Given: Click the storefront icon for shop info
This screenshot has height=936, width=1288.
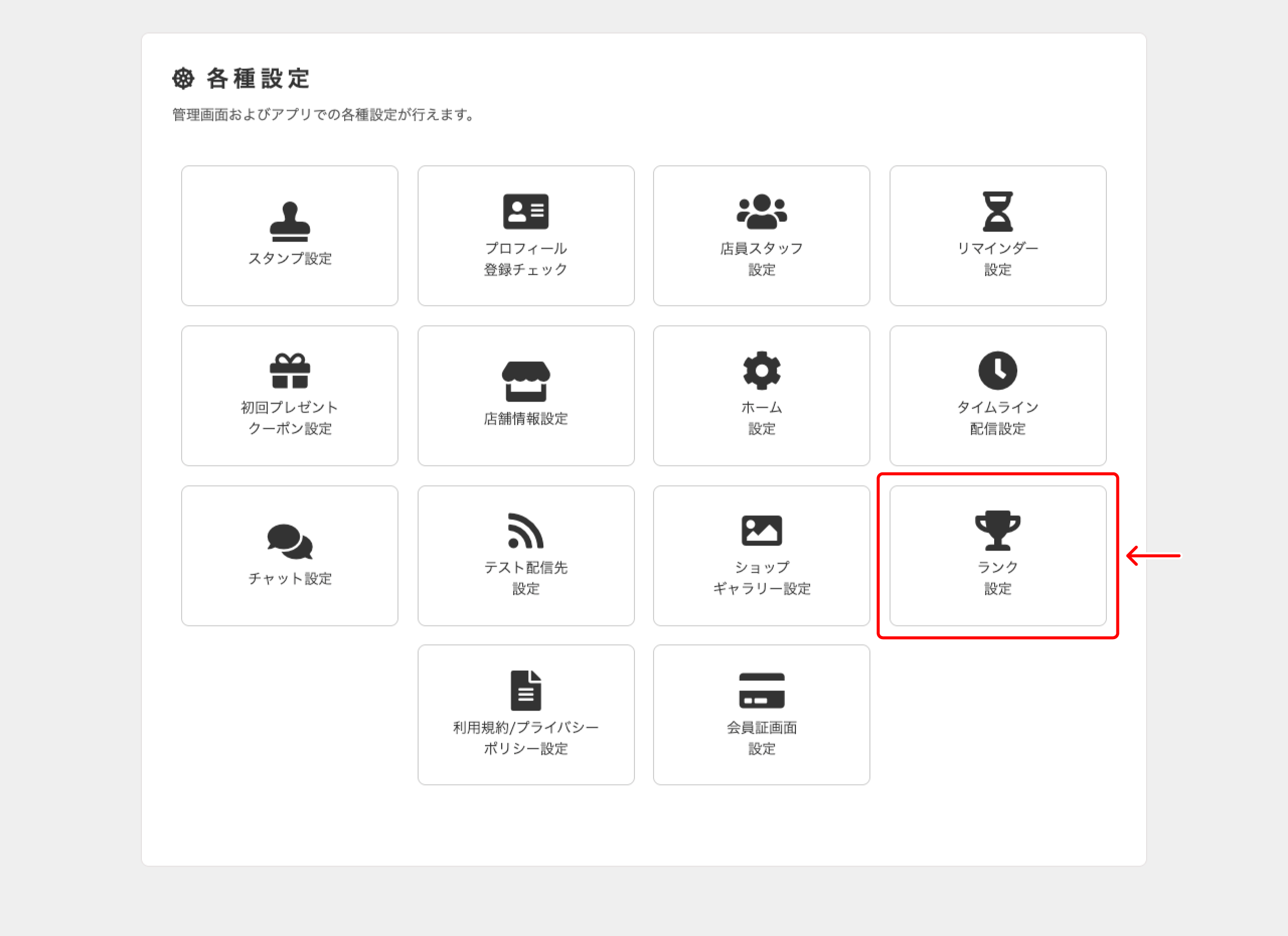Looking at the screenshot, I should [x=526, y=381].
